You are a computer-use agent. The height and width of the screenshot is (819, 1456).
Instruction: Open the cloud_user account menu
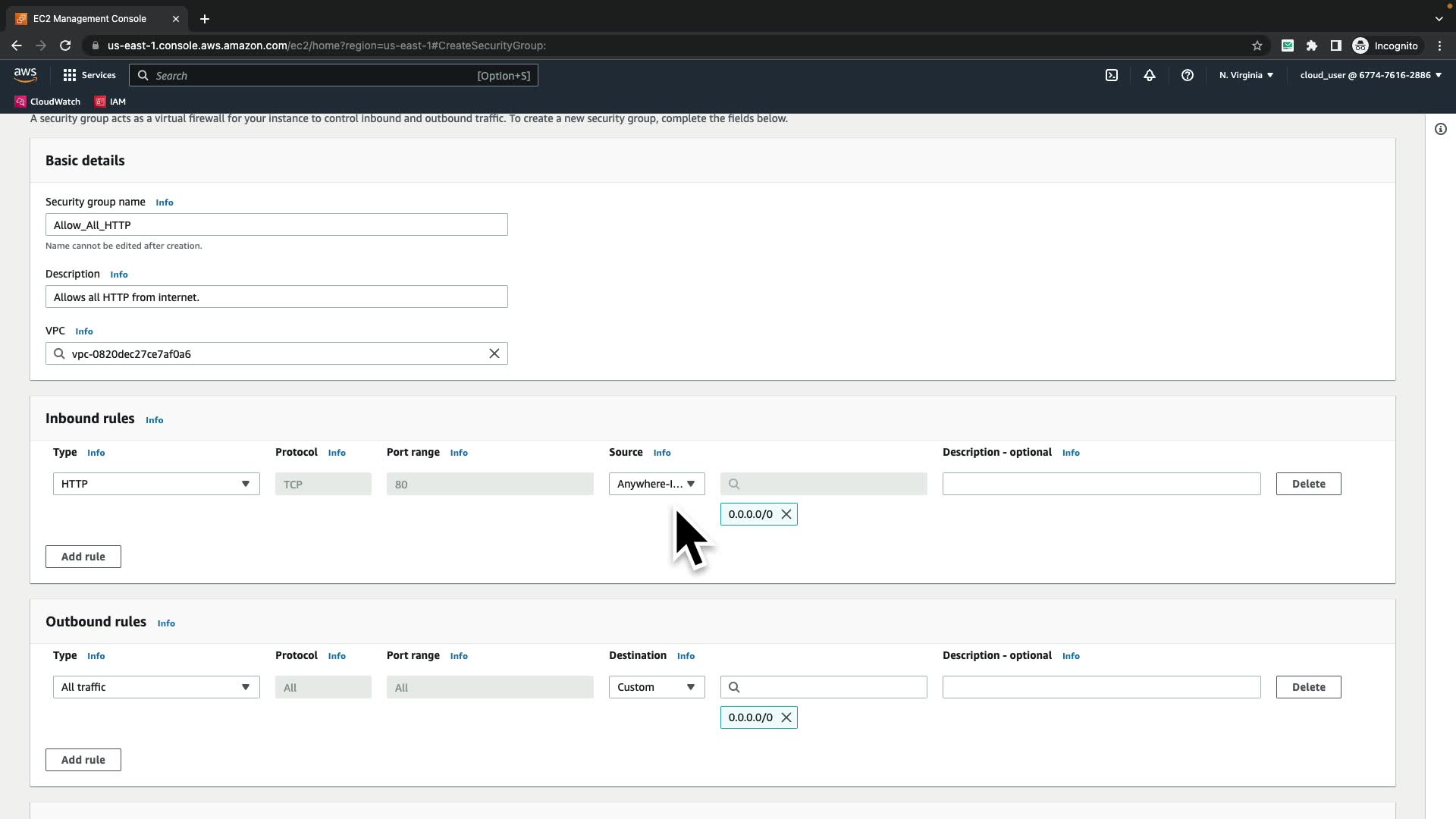pos(1370,75)
